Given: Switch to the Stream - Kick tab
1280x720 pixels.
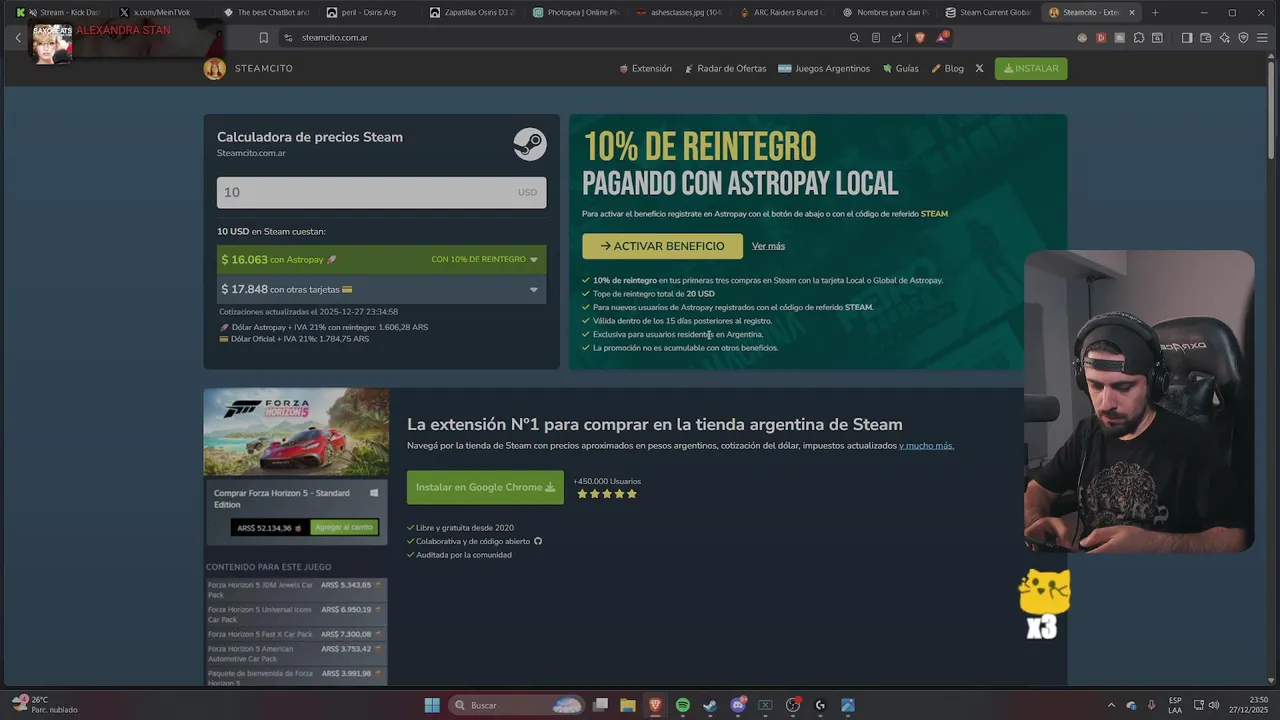Looking at the screenshot, I should point(60,12).
